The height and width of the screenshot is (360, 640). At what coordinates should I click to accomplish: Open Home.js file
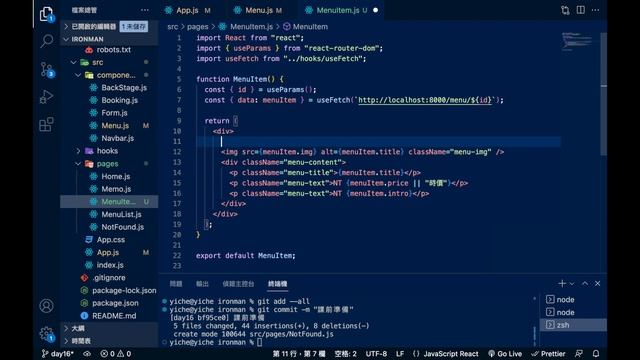point(109,176)
